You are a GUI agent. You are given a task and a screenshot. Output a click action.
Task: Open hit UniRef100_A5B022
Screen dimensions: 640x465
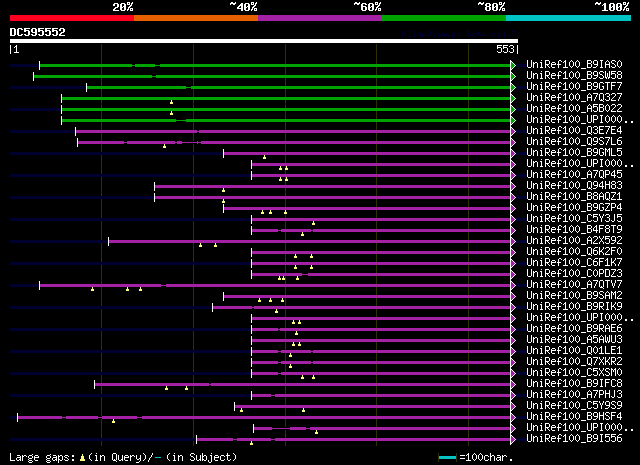coord(574,108)
